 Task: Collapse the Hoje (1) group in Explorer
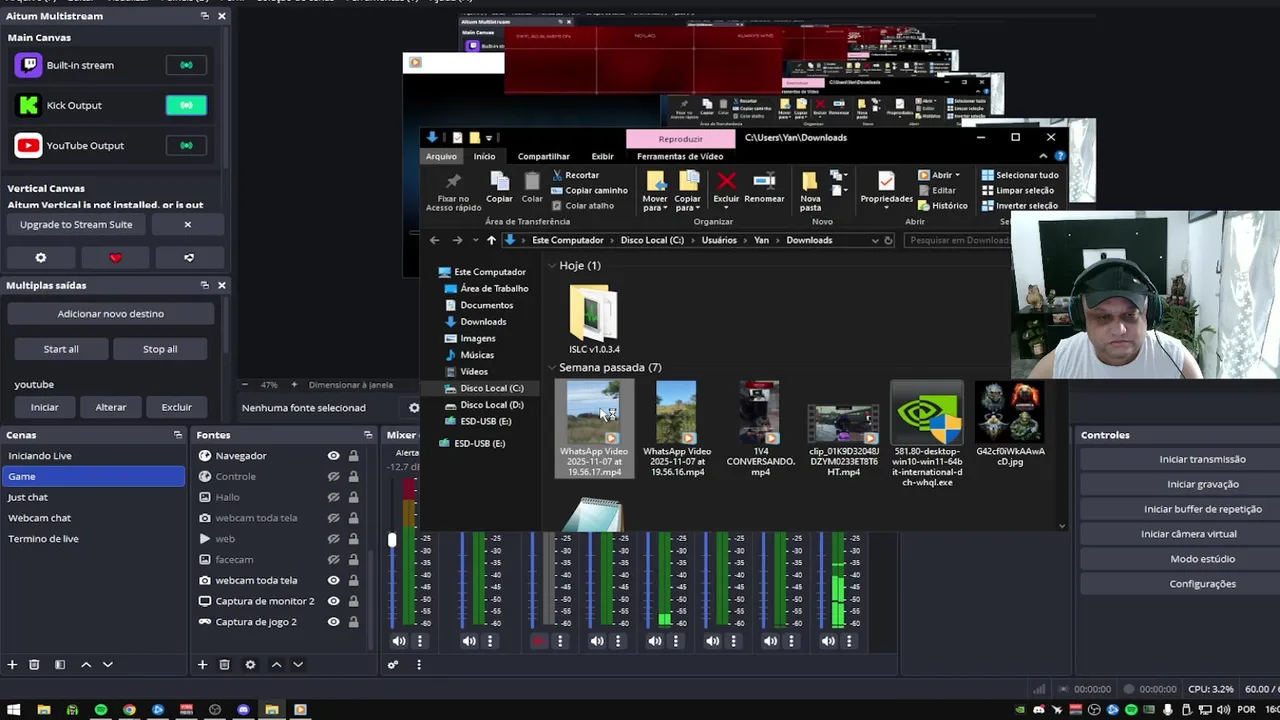(x=551, y=266)
